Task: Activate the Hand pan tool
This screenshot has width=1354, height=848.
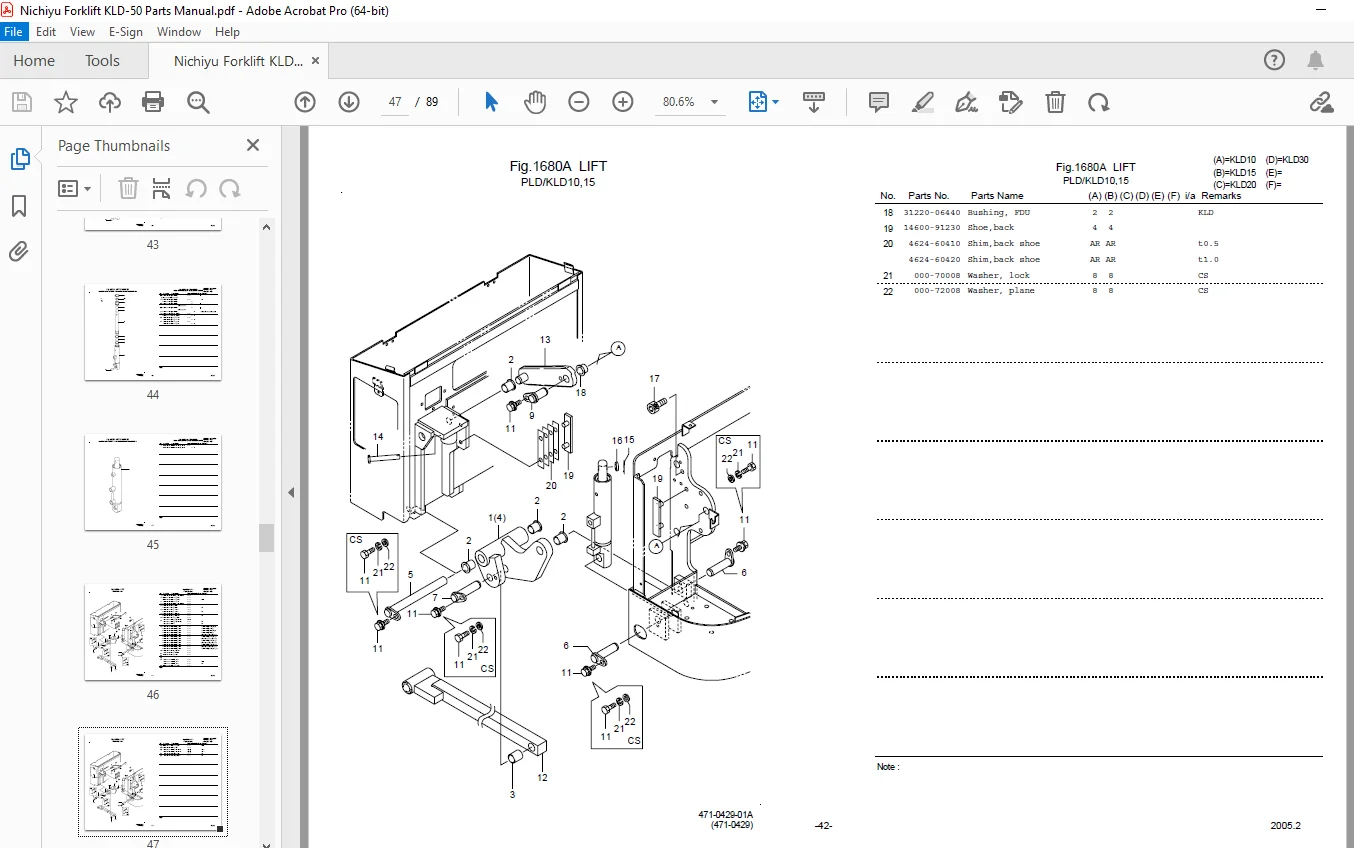Action: click(x=535, y=102)
